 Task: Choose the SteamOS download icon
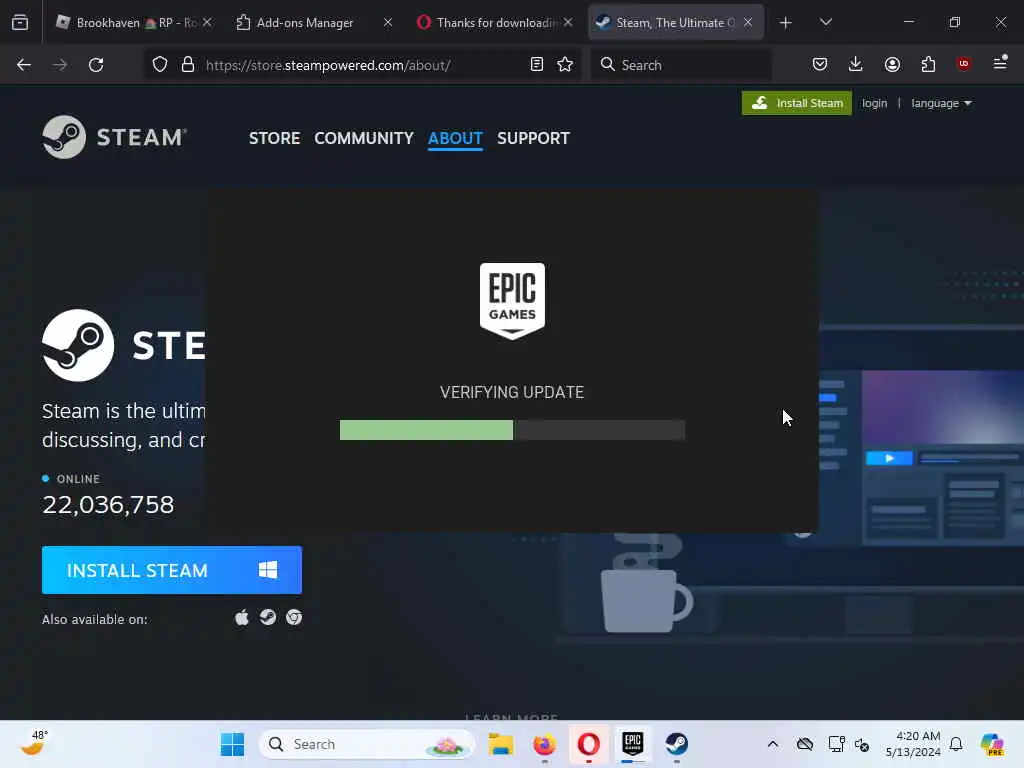tap(268, 617)
